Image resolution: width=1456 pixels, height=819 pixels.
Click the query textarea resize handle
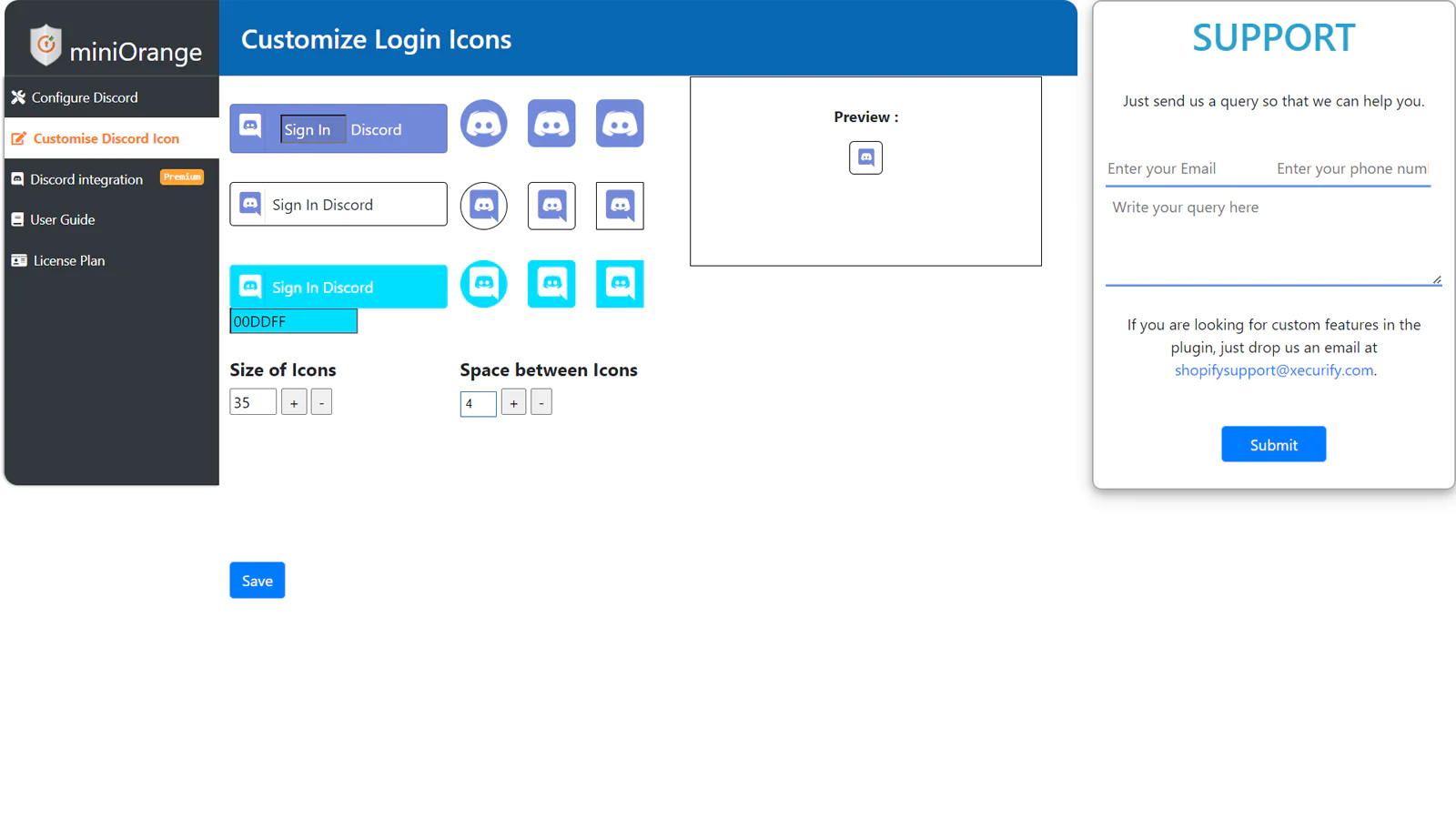tap(1437, 279)
